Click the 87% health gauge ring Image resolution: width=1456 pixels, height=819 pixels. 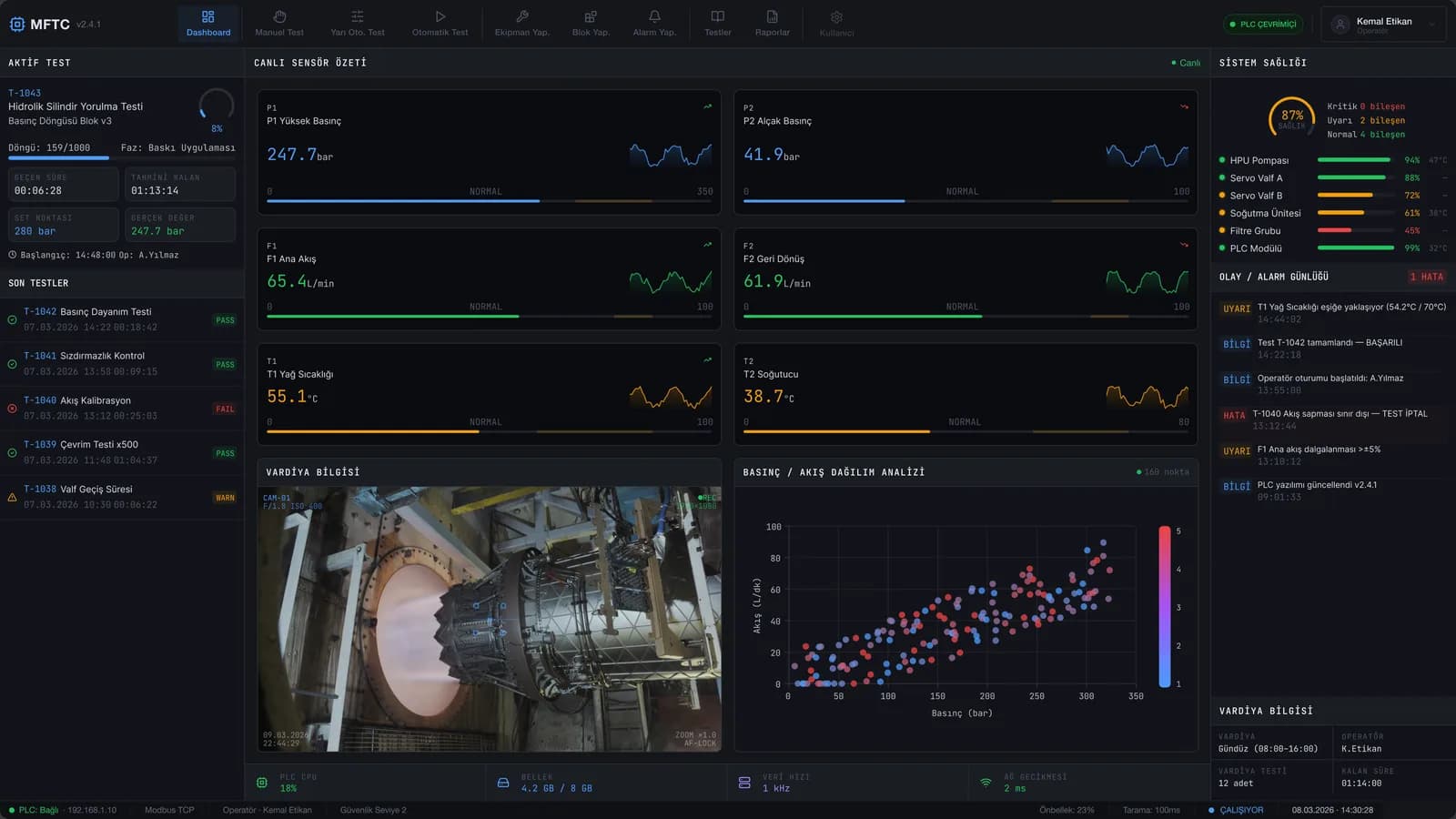[1291, 118]
